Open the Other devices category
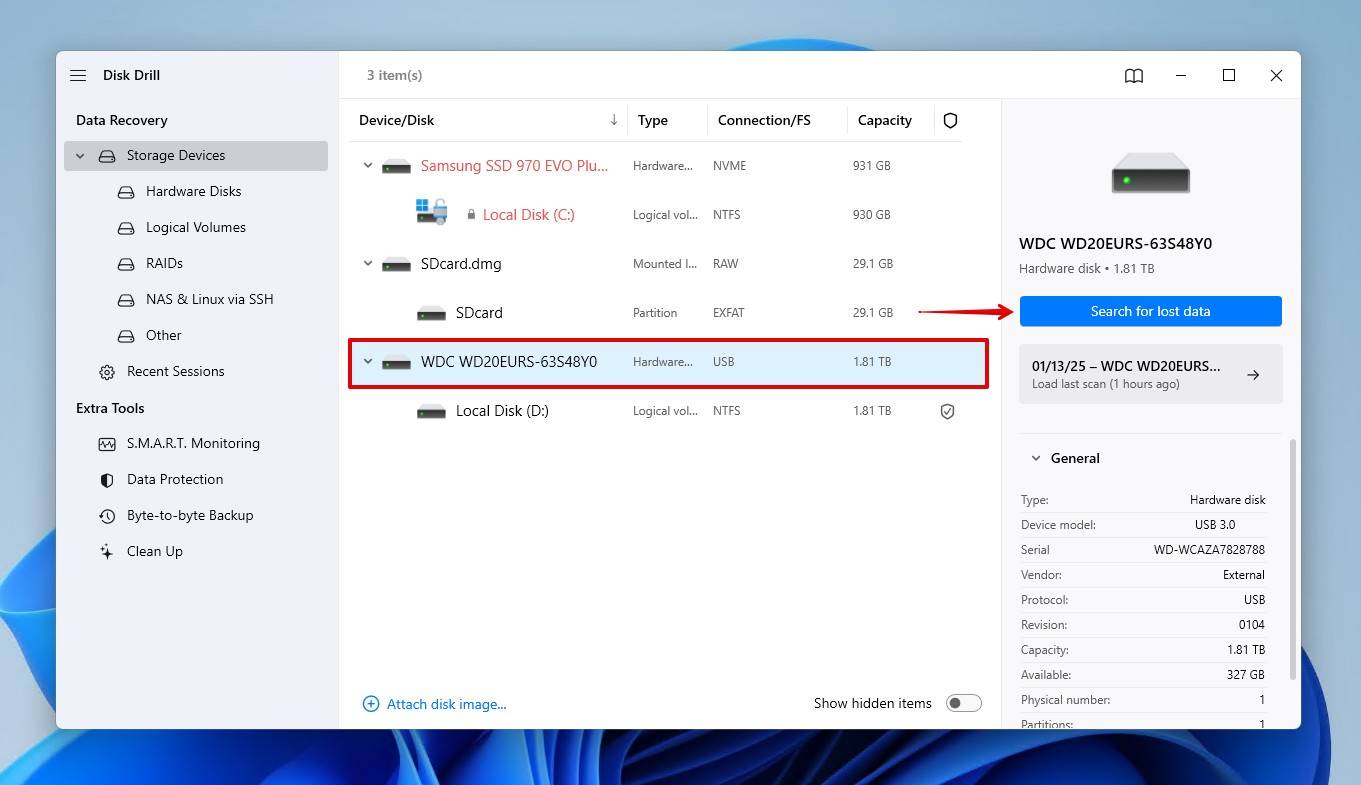 point(163,335)
